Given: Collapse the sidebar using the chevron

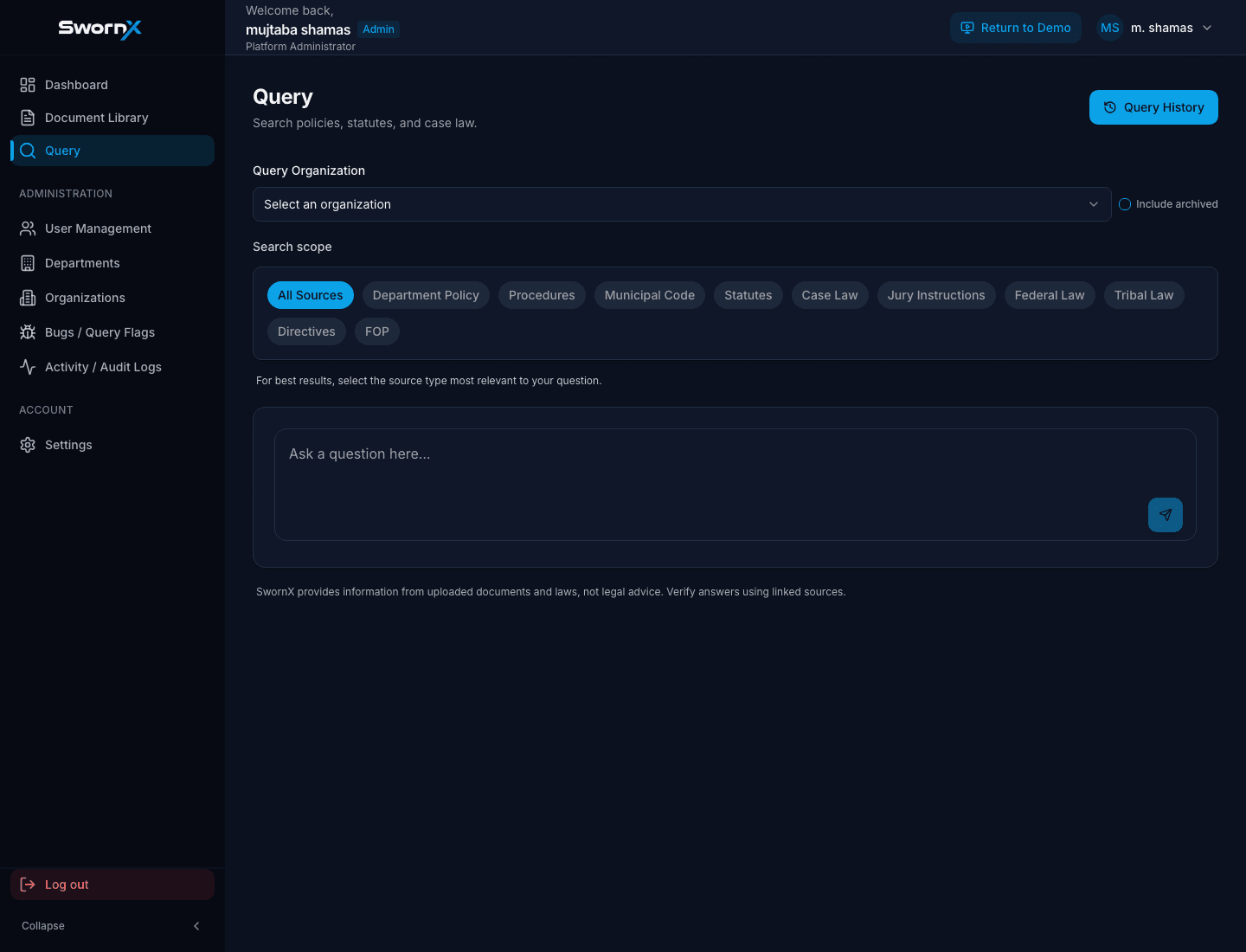Looking at the screenshot, I should (x=196, y=926).
